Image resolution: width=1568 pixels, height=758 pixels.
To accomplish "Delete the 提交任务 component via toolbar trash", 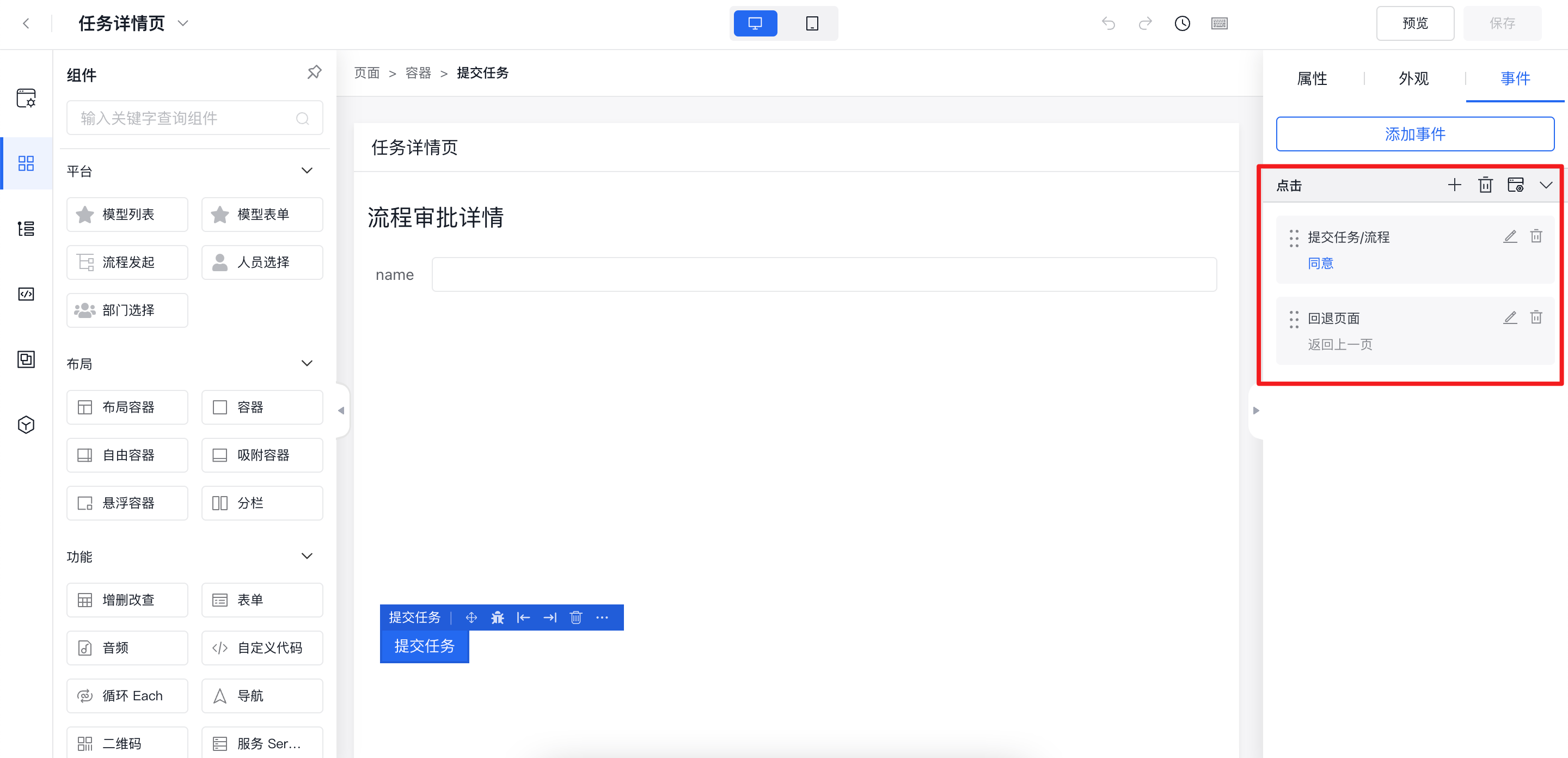I will click(x=576, y=618).
